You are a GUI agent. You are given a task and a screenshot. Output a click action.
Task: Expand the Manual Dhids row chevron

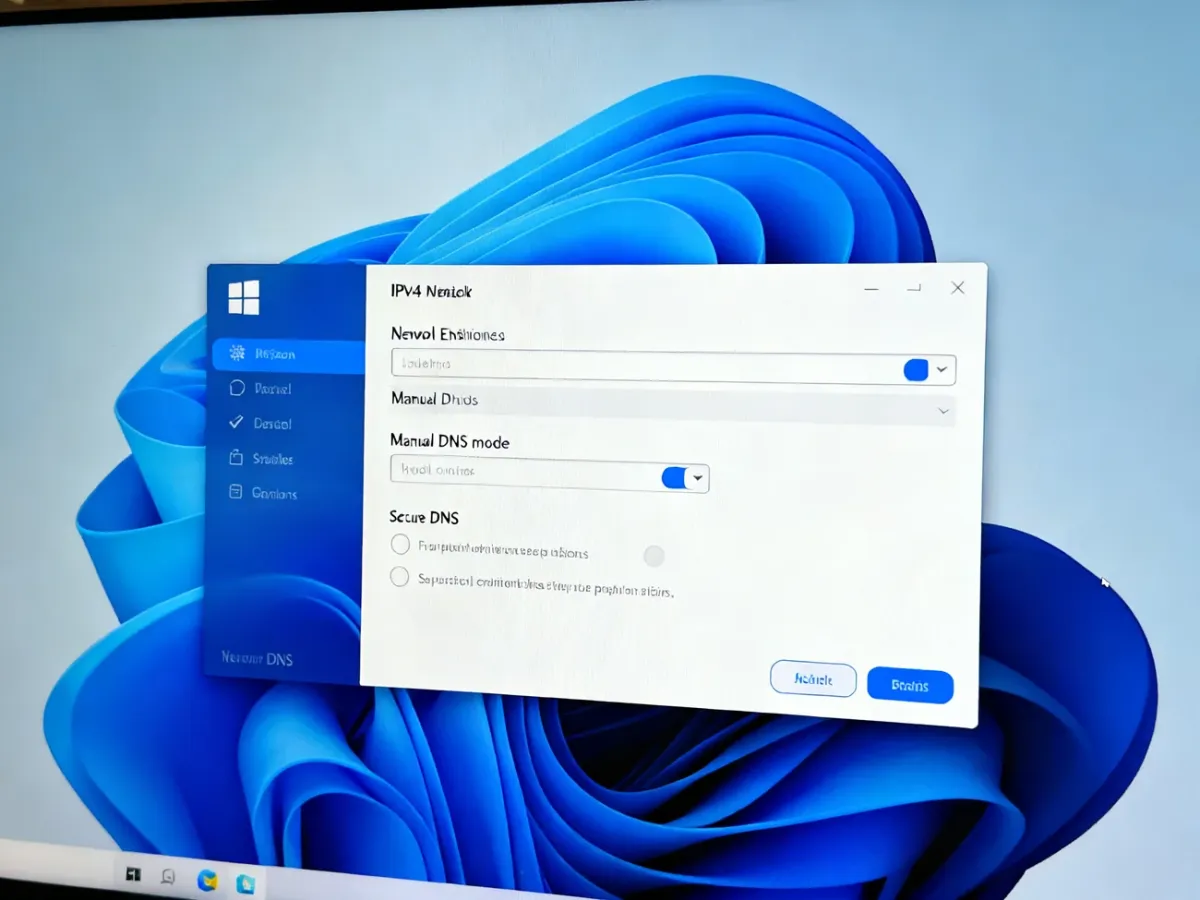pyautogui.click(x=943, y=411)
